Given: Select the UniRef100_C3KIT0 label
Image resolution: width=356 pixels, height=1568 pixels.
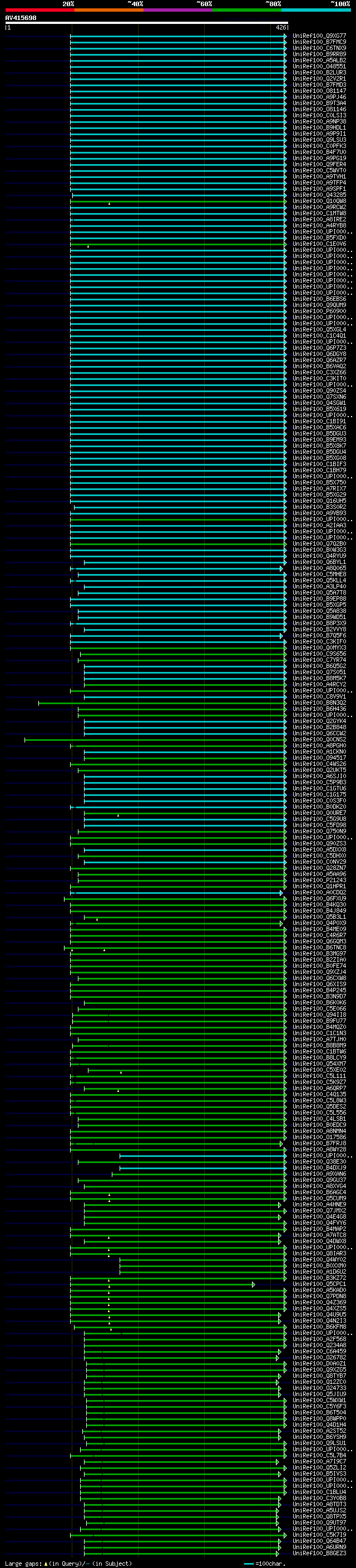Looking at the screenshot, I should pos(319,379).
